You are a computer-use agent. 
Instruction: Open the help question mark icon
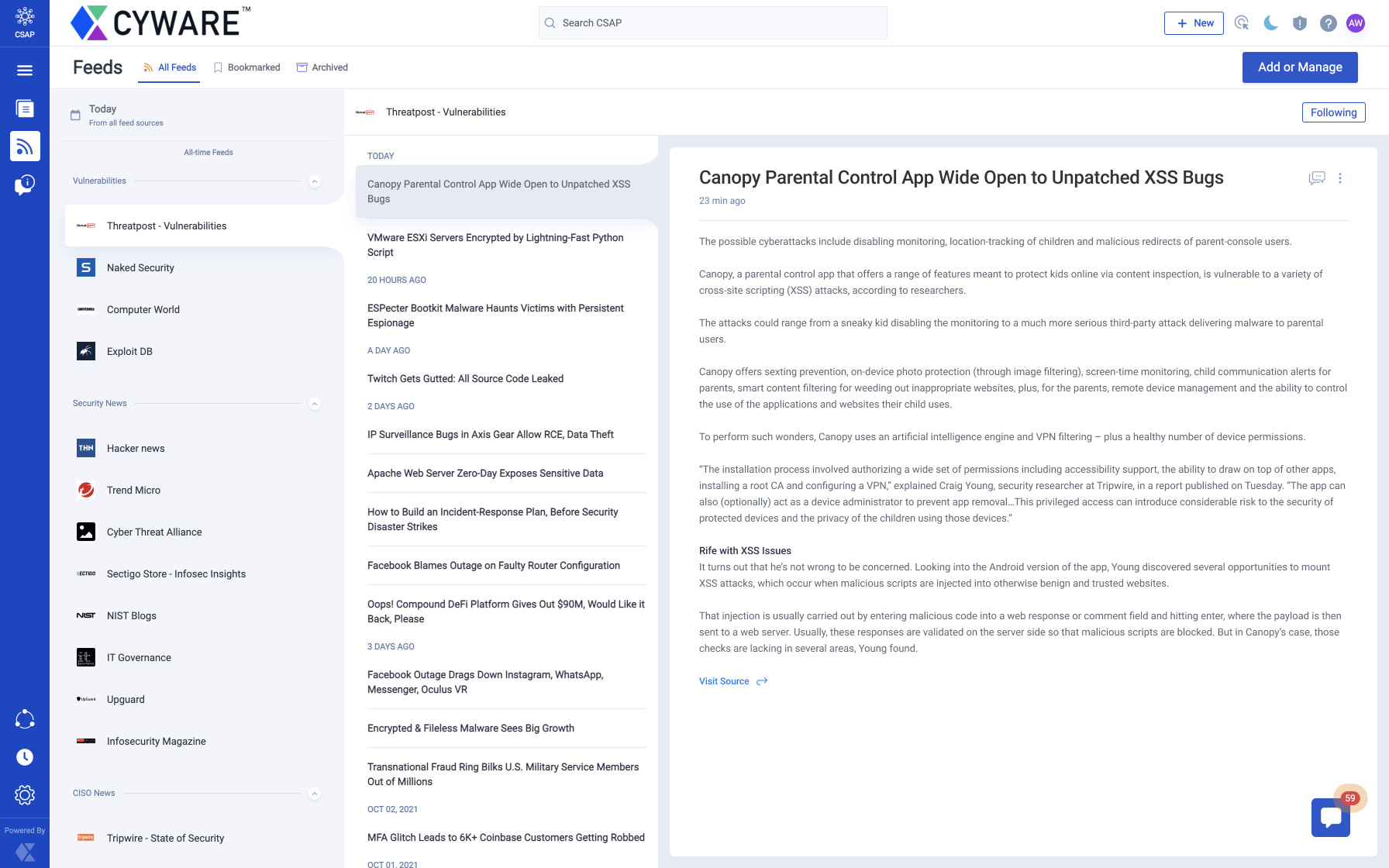click(x=1329, y=23)
